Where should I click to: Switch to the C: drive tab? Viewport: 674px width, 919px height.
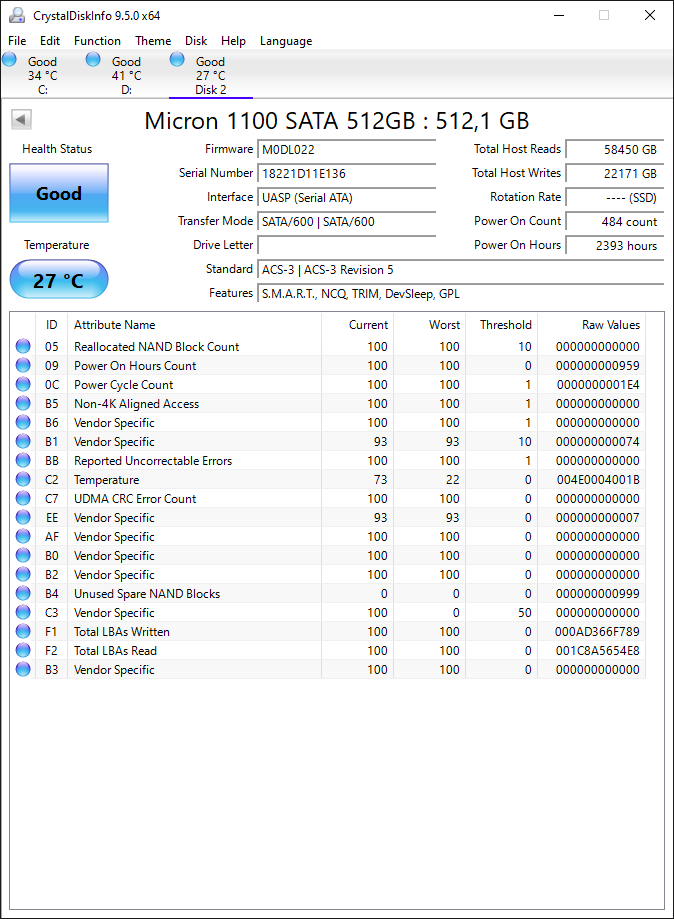tap(42, 75)
